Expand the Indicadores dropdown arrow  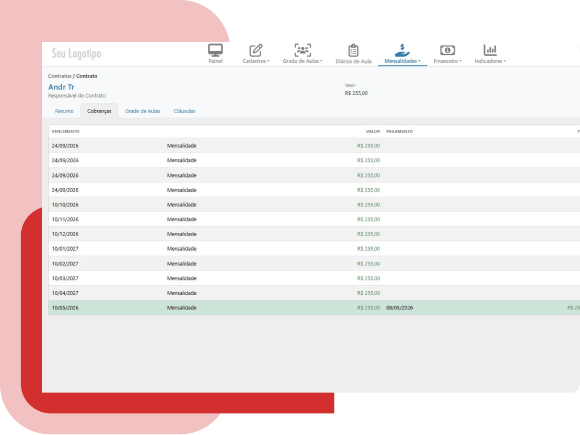pos(505,61)
